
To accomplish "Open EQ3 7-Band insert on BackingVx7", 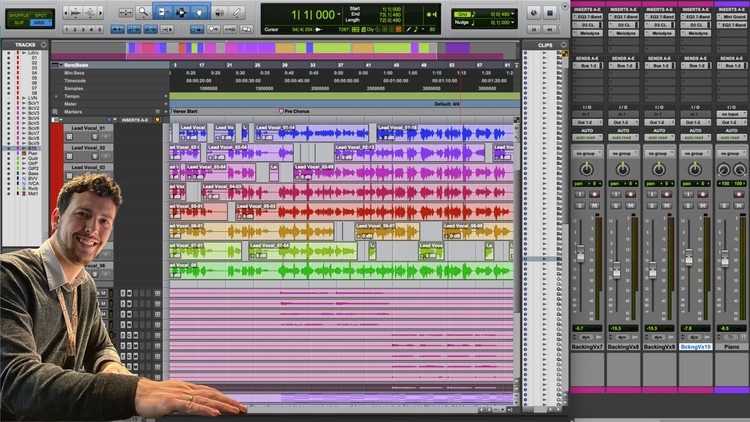I will click(x=587, y=17).
